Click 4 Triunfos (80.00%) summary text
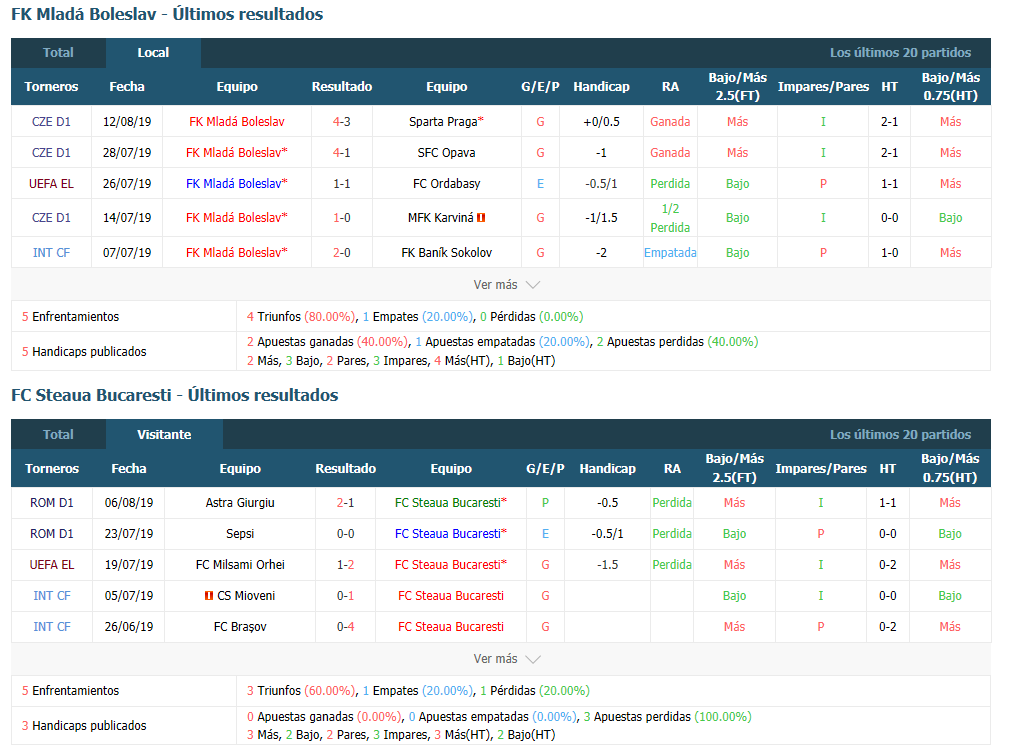 pos(301,316)
